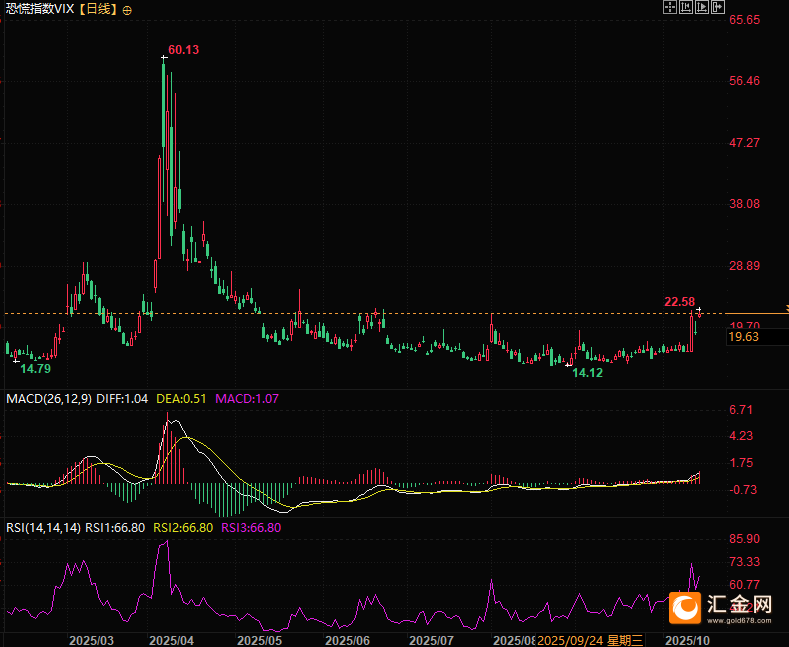
Task: Click the 56.46 price axis value
Action: (x=745, y=81)
